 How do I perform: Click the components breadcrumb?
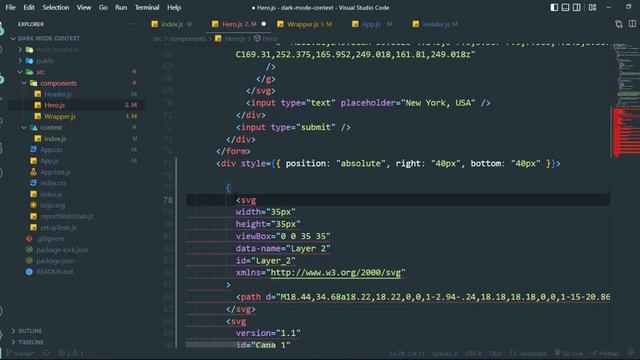click(188, 38)
